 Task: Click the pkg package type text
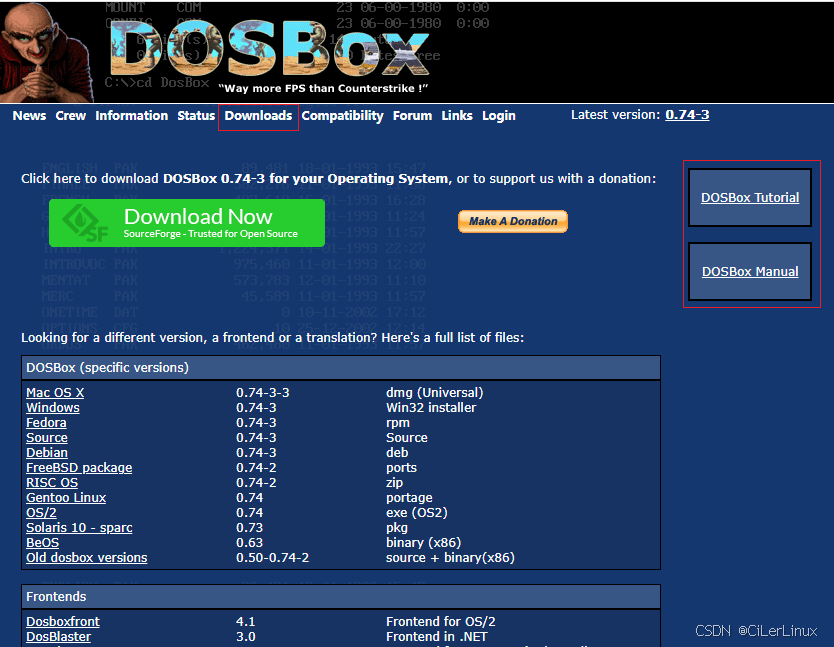397,528
